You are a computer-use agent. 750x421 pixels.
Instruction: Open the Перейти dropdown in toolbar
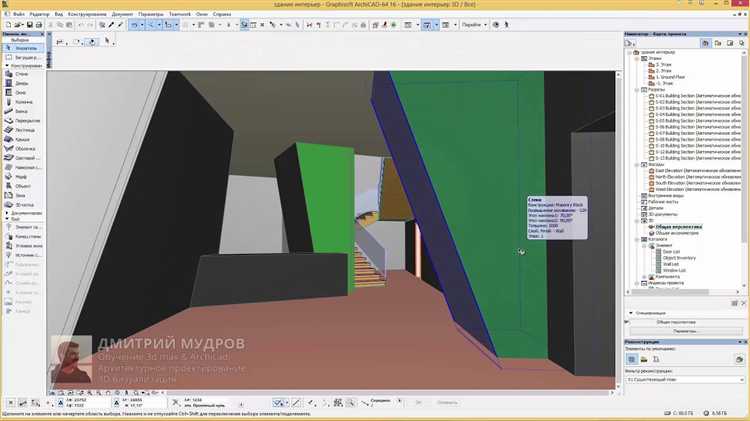click(x=474, y=25)
